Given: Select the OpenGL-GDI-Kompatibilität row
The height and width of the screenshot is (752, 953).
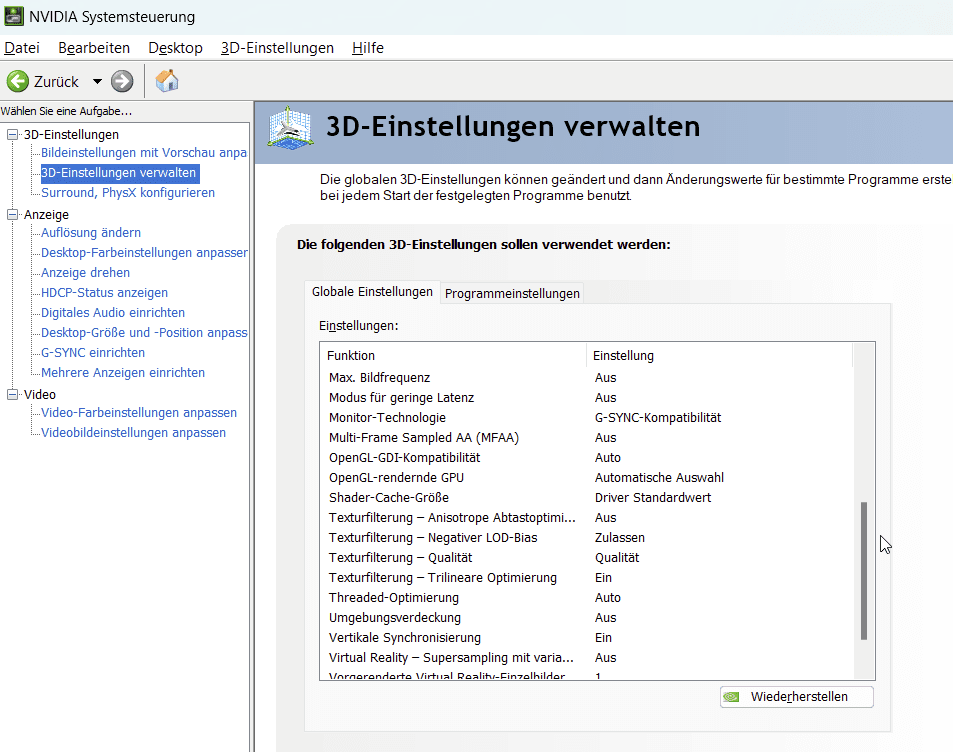Looking at the screenshot, I should click(587, 458).
